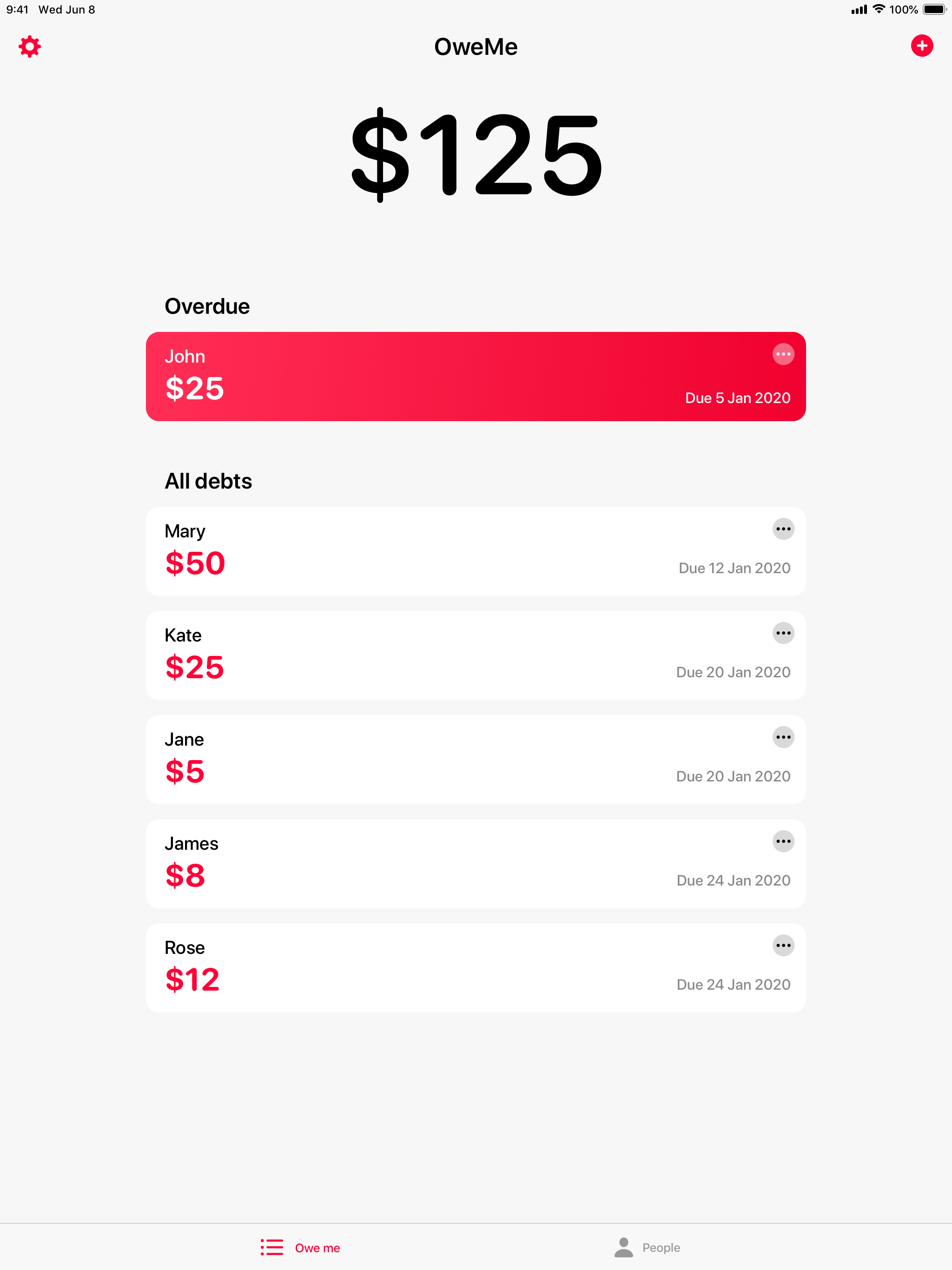
Task: Open John's overdue $25 debt card
Action: coord(476,376)
